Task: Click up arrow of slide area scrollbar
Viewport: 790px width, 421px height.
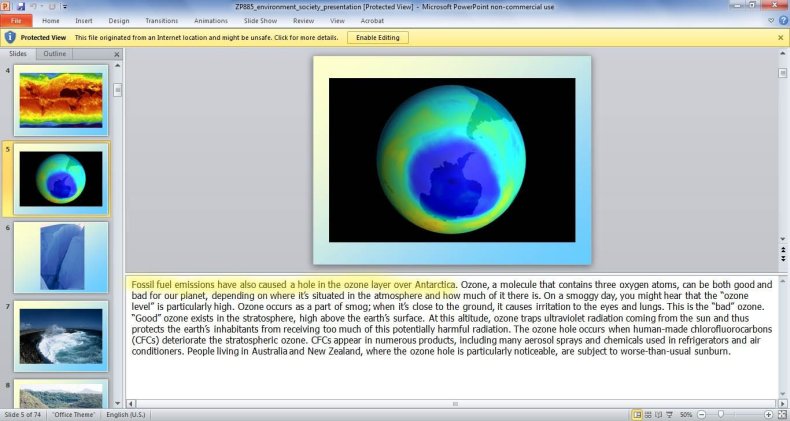Action: (782, 53)
